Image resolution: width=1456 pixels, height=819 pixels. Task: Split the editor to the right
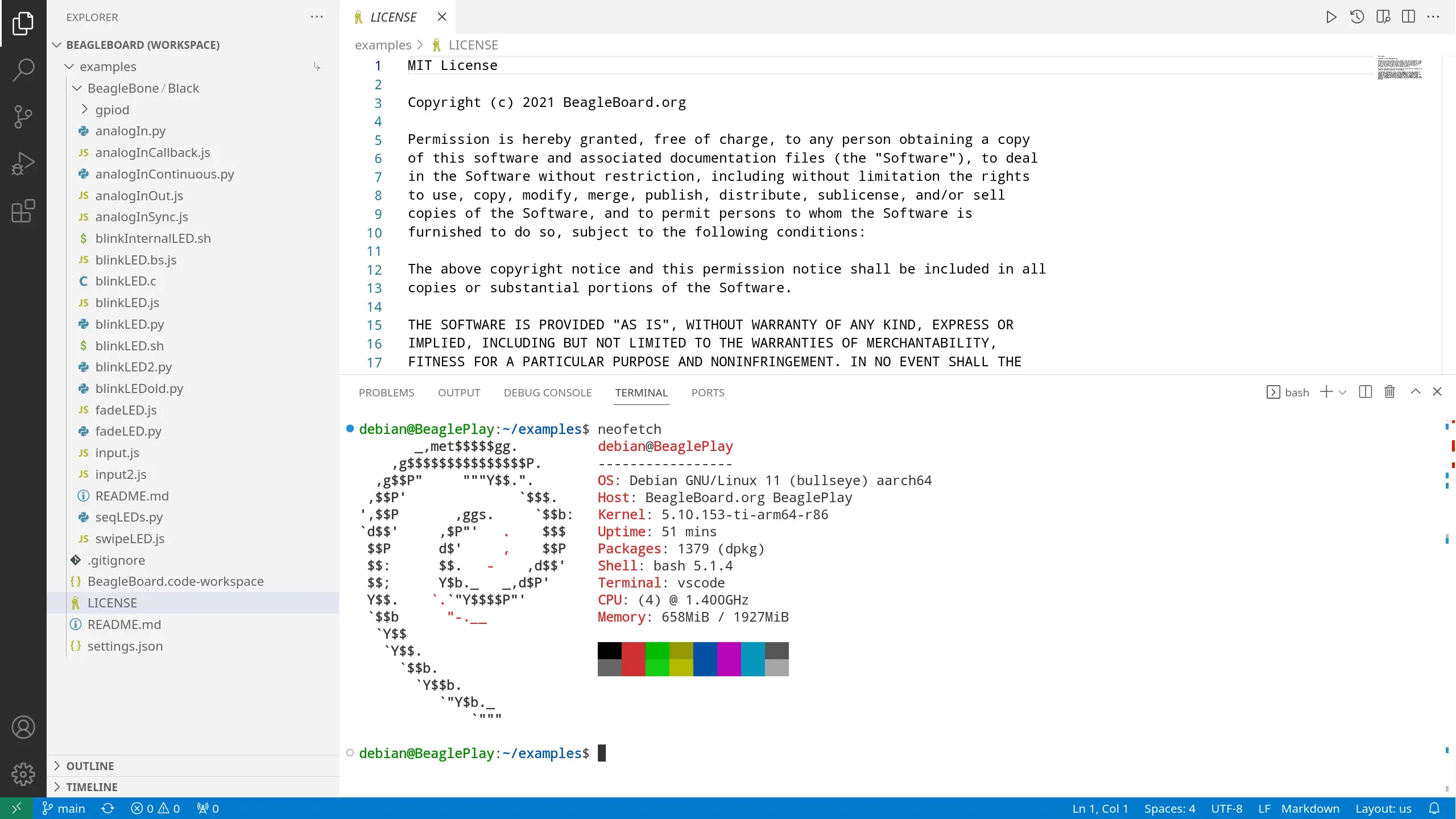point(1408,17)
